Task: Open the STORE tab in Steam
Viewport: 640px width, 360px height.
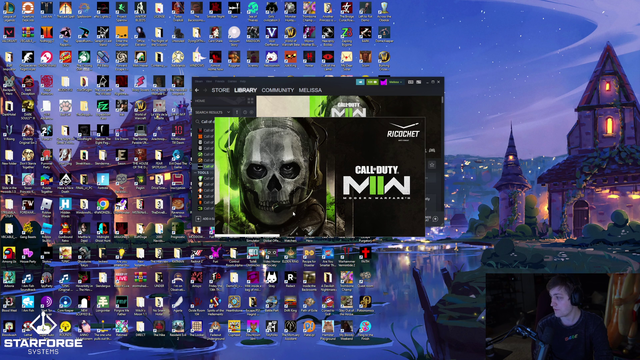Action: (220, 90)
